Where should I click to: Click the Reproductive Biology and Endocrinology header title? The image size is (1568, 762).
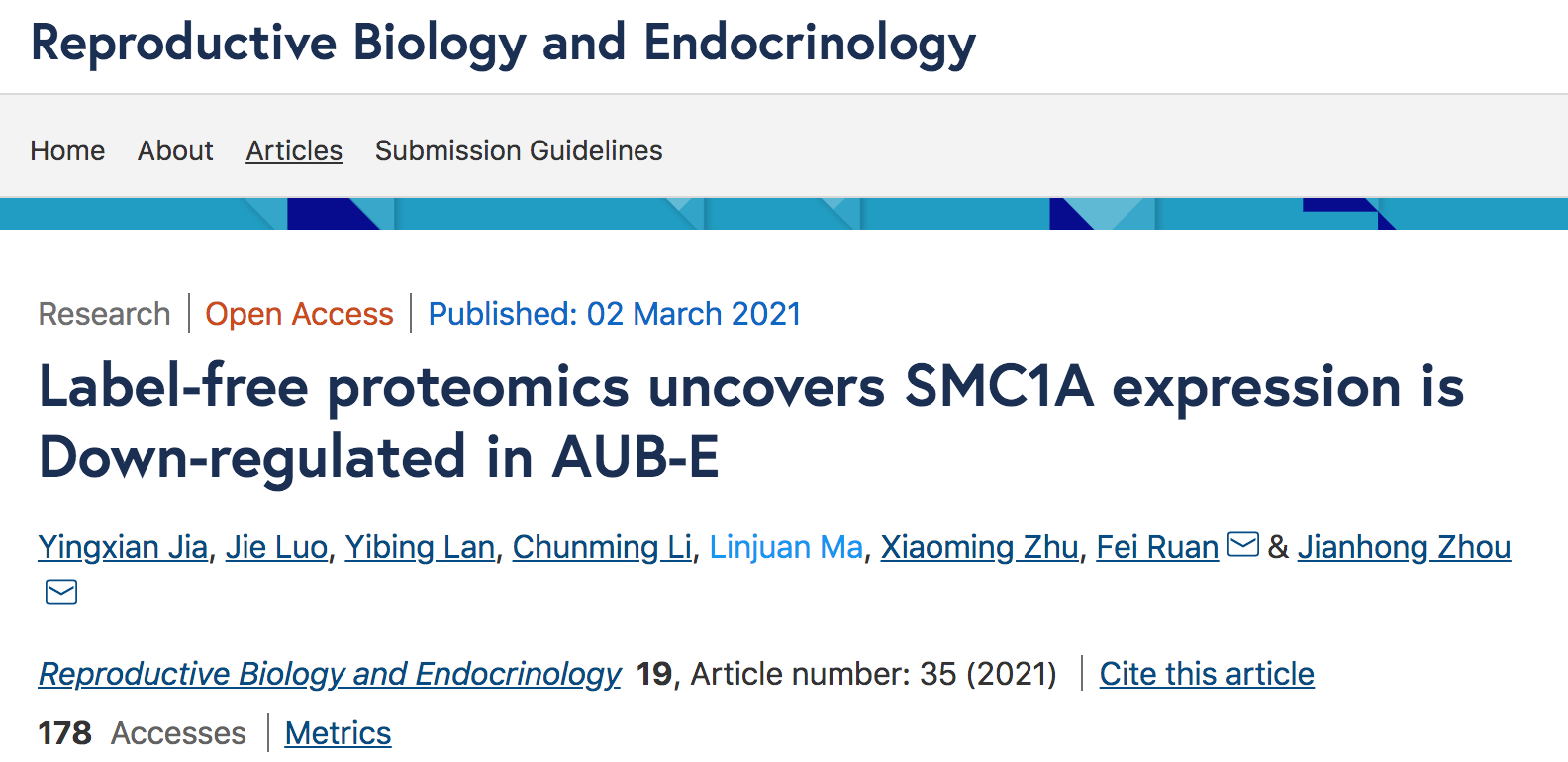pyautogui.click(x=503, y=45)
